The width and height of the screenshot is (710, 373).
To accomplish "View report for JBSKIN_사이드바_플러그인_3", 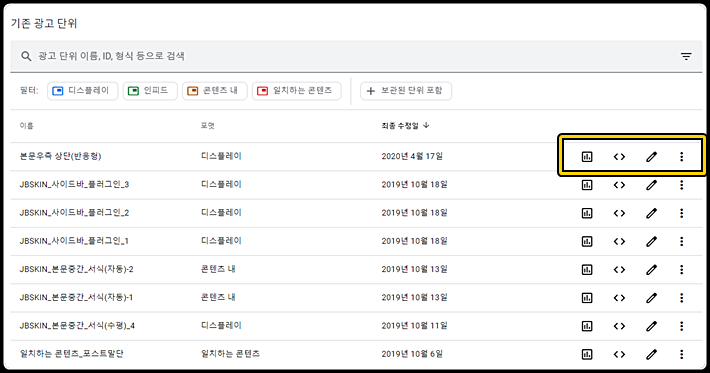I will (x=587, y=185).
